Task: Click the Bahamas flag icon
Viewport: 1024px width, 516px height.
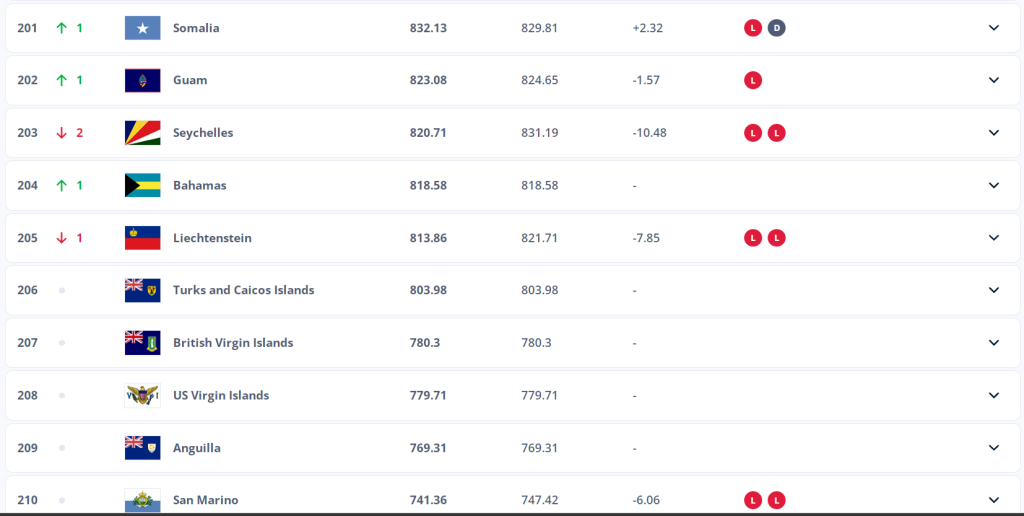Action: coord(142,185)
